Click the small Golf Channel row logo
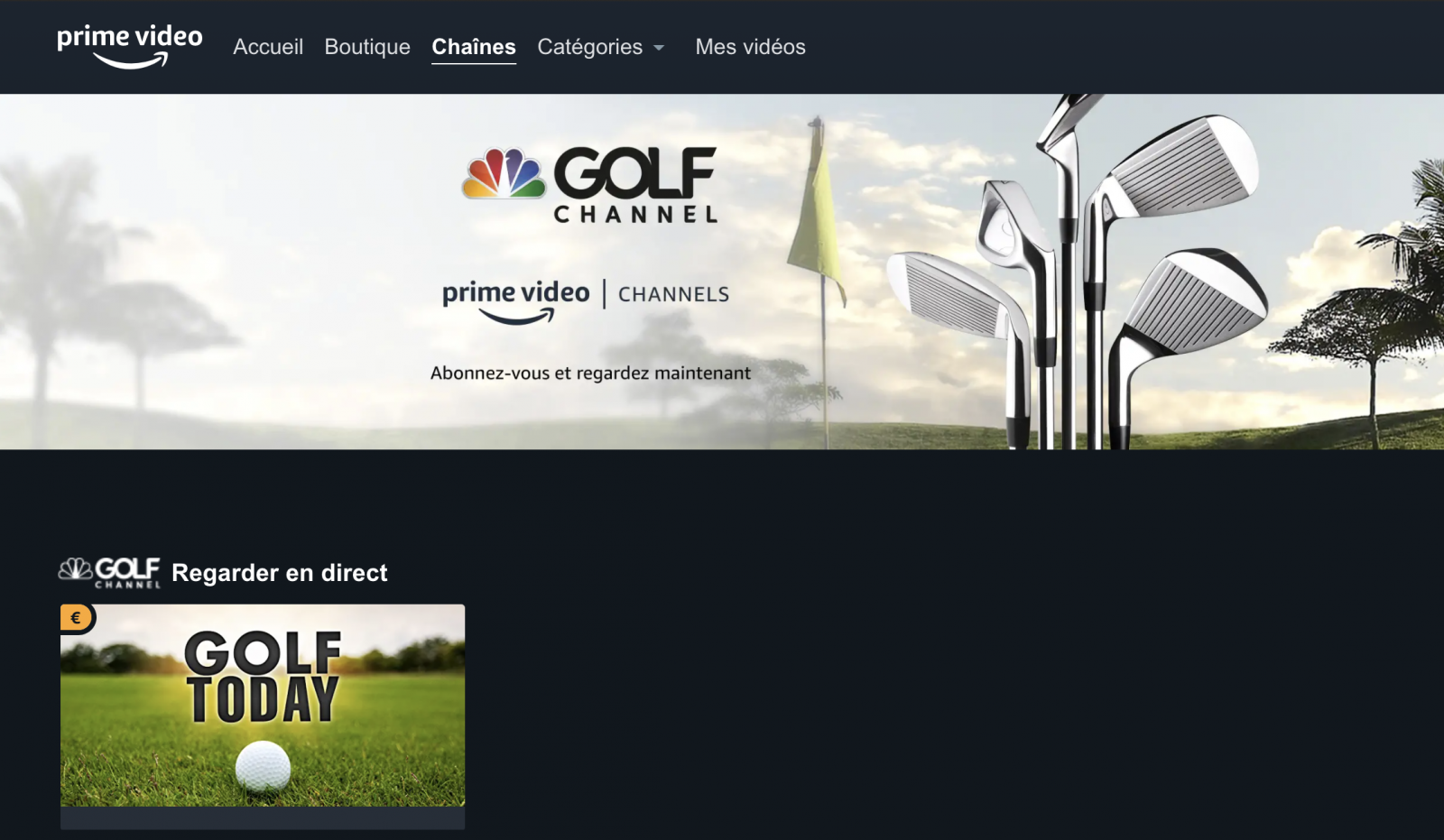This screenshot has width=1444, height=840. tap(109, 573)
